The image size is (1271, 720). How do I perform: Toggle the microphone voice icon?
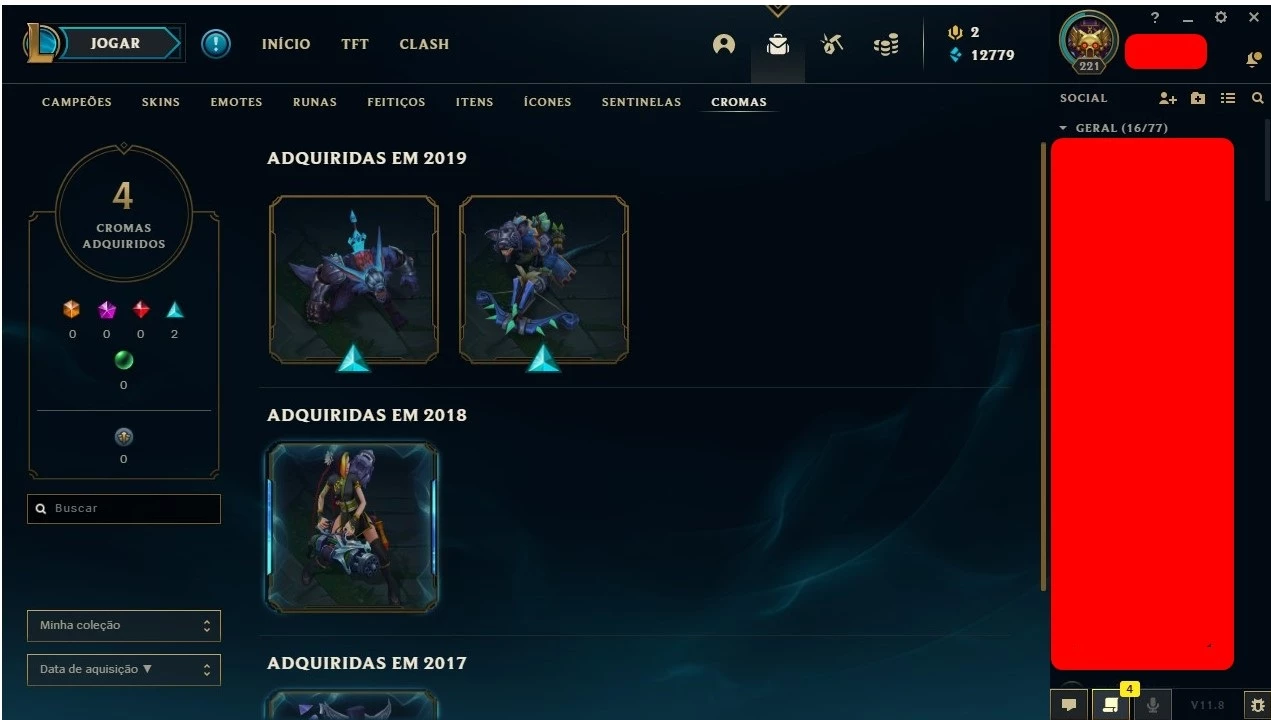click(1152, 705)
